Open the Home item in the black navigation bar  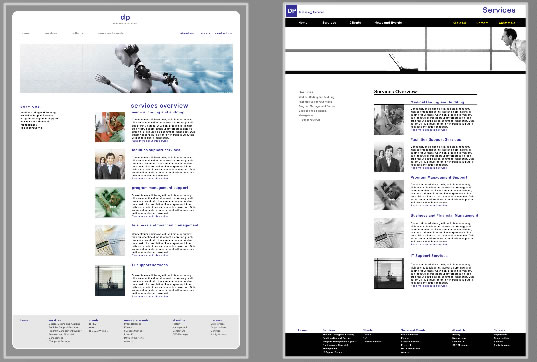[302, 23]
